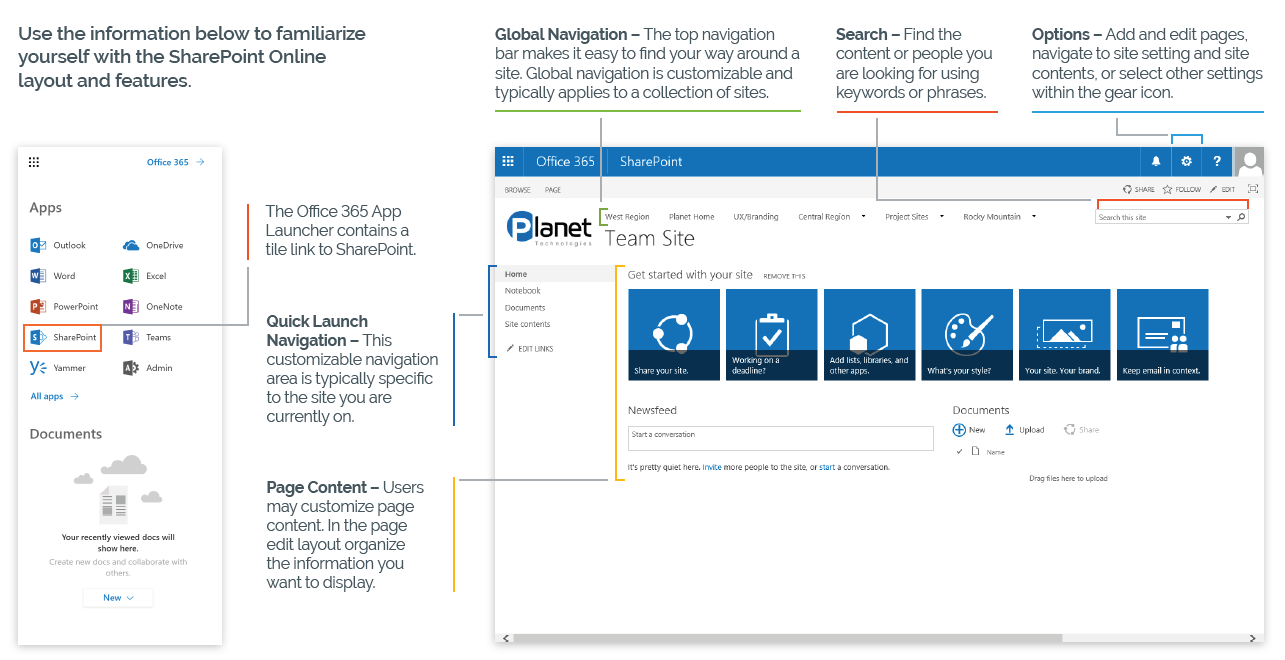Viewport: 1285px width, 660px height.
Task: Open the search scope dropdown arrow
Action: point(1228,217)
